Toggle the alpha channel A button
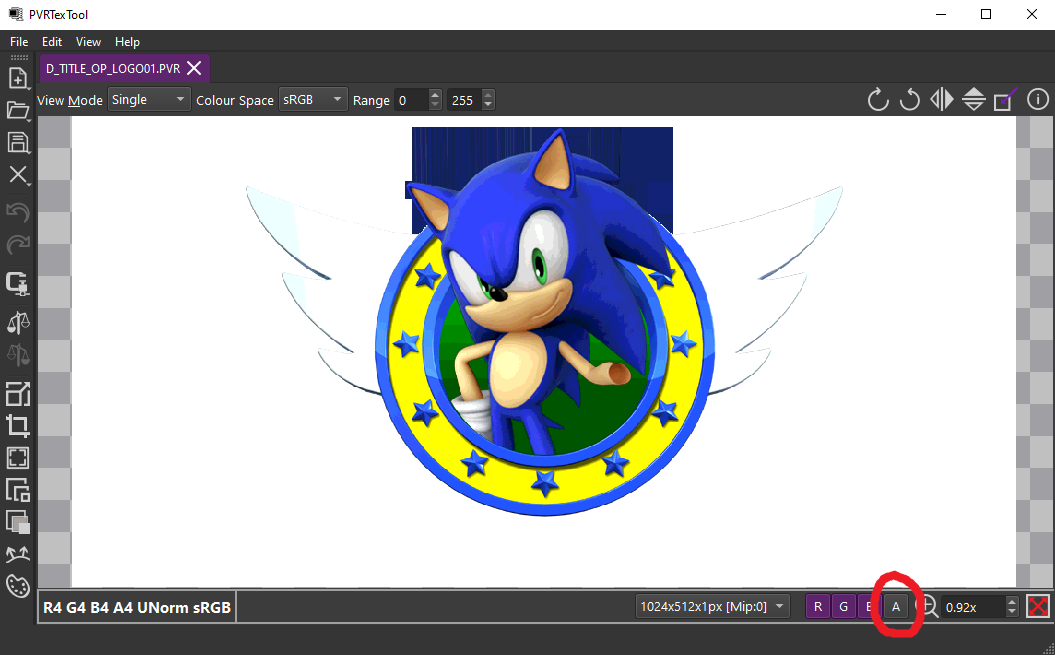The width and height of the screenshot is (1055, 655). [x=896, y=607]
